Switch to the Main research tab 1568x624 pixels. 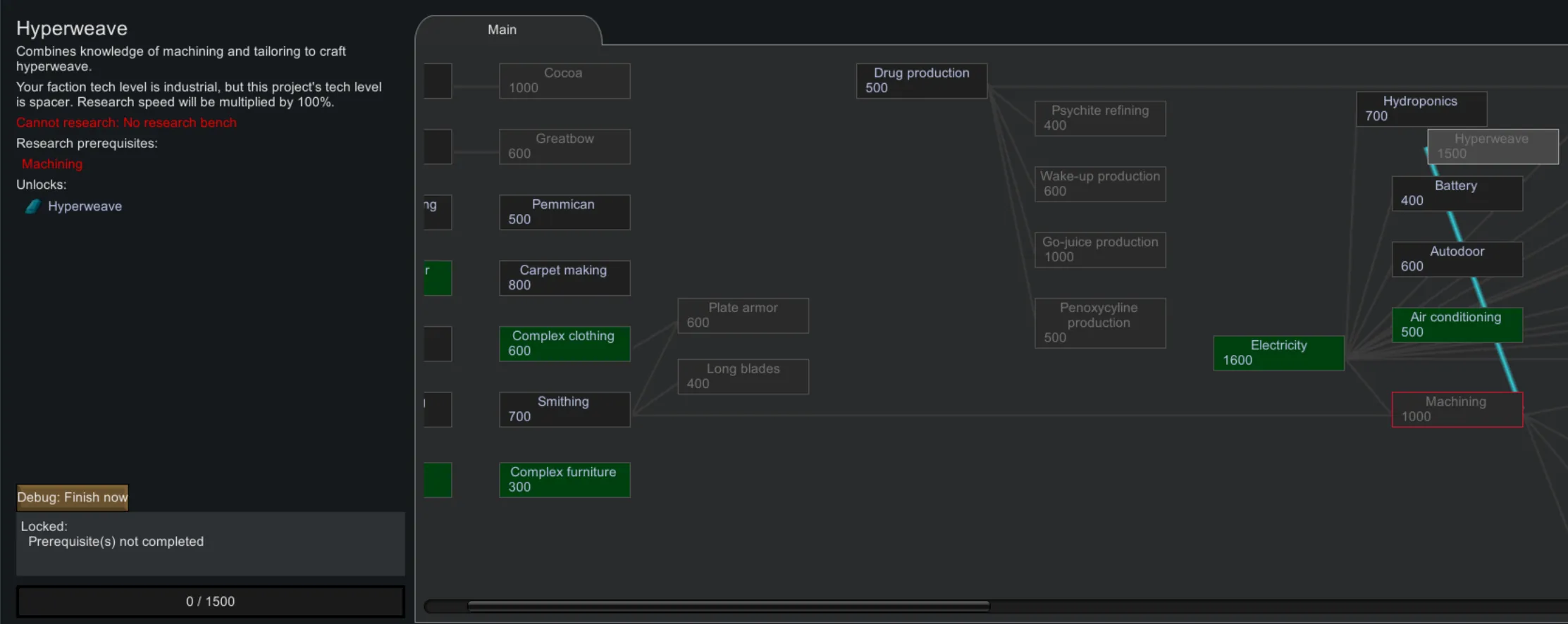502,30
